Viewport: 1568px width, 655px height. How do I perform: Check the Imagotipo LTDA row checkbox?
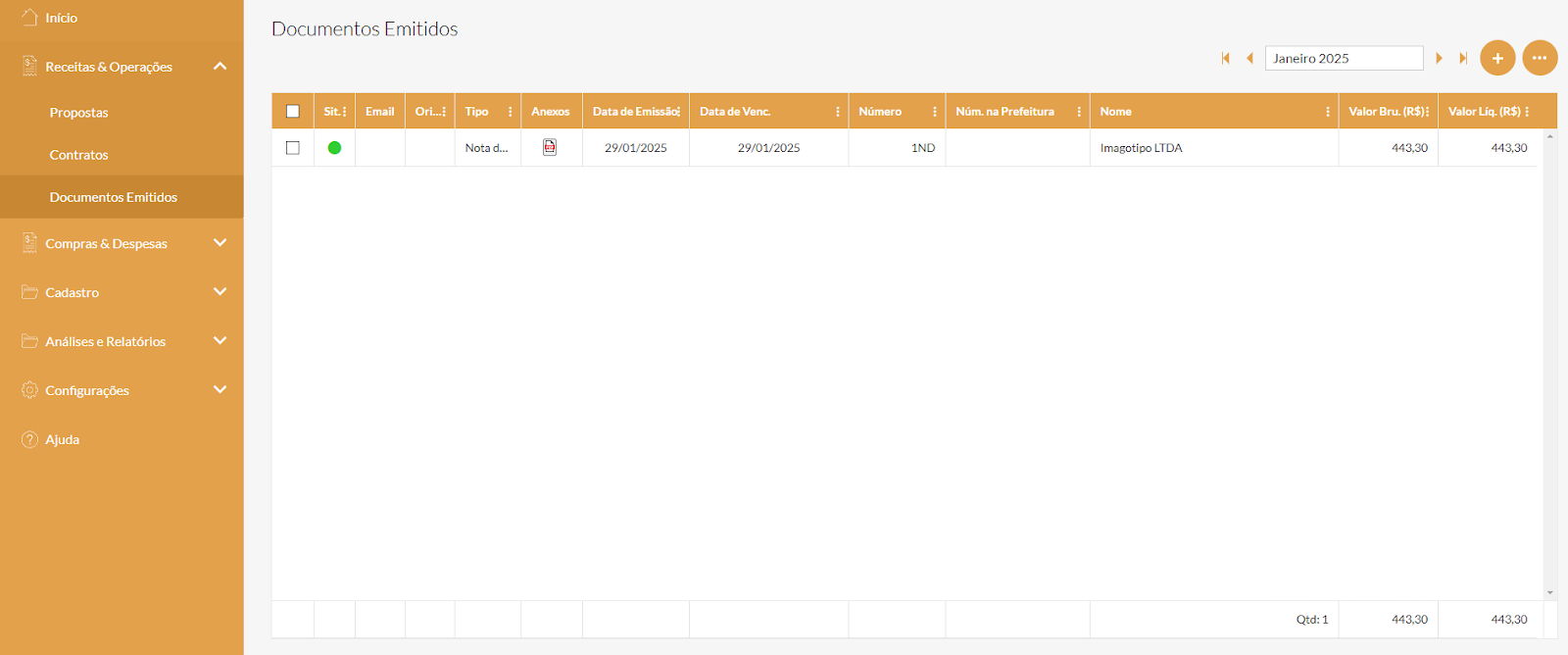pyautogui.click(x=293, y=148)
